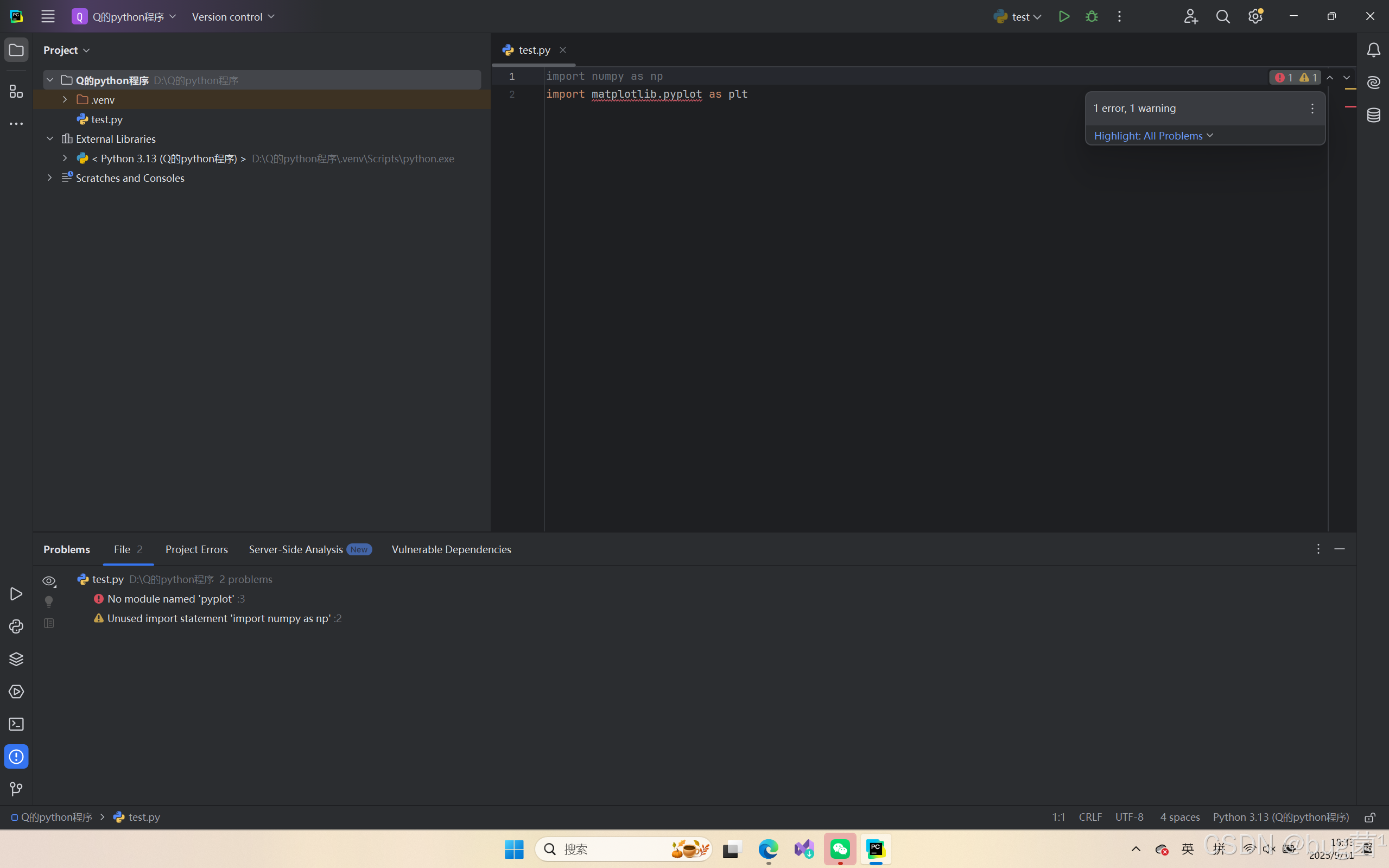This screenshot has height=868, width=1389.
Task: Open Run tool window in left sidebar
Action: pyautogui.click(x=16, y=593)
